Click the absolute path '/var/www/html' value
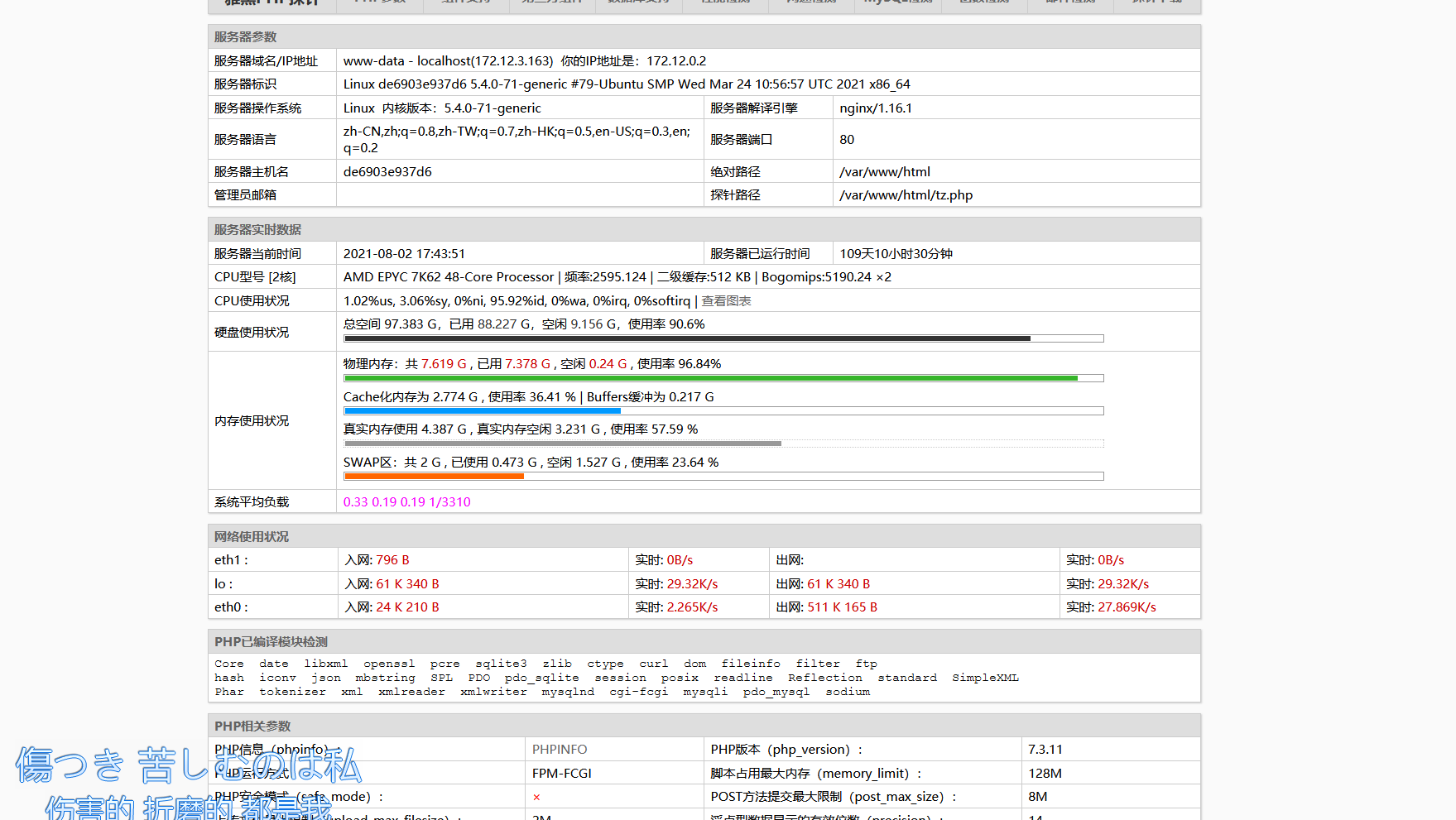This screenshot has height=820, width=1456. click(885, 171)
